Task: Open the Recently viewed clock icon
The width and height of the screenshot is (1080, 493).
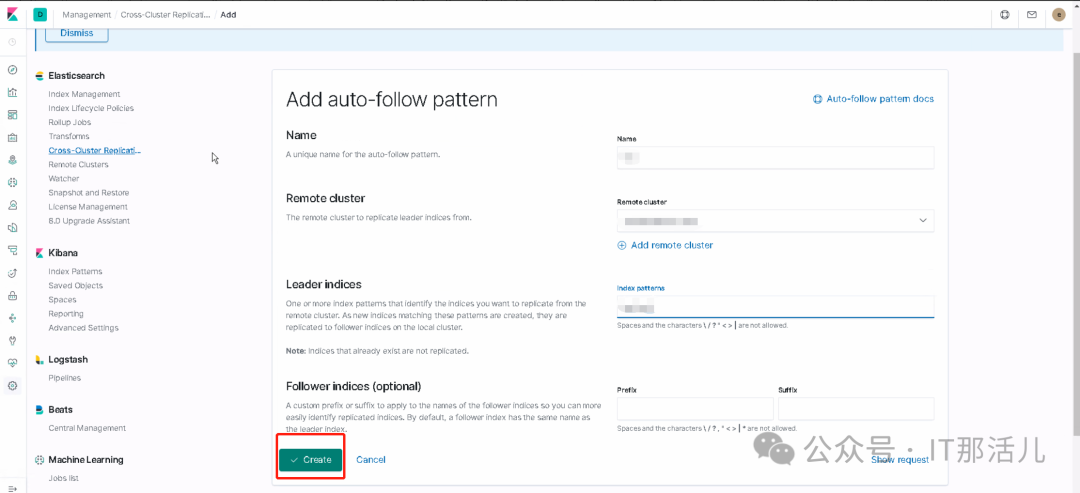Action: click(x=12, y=42)
